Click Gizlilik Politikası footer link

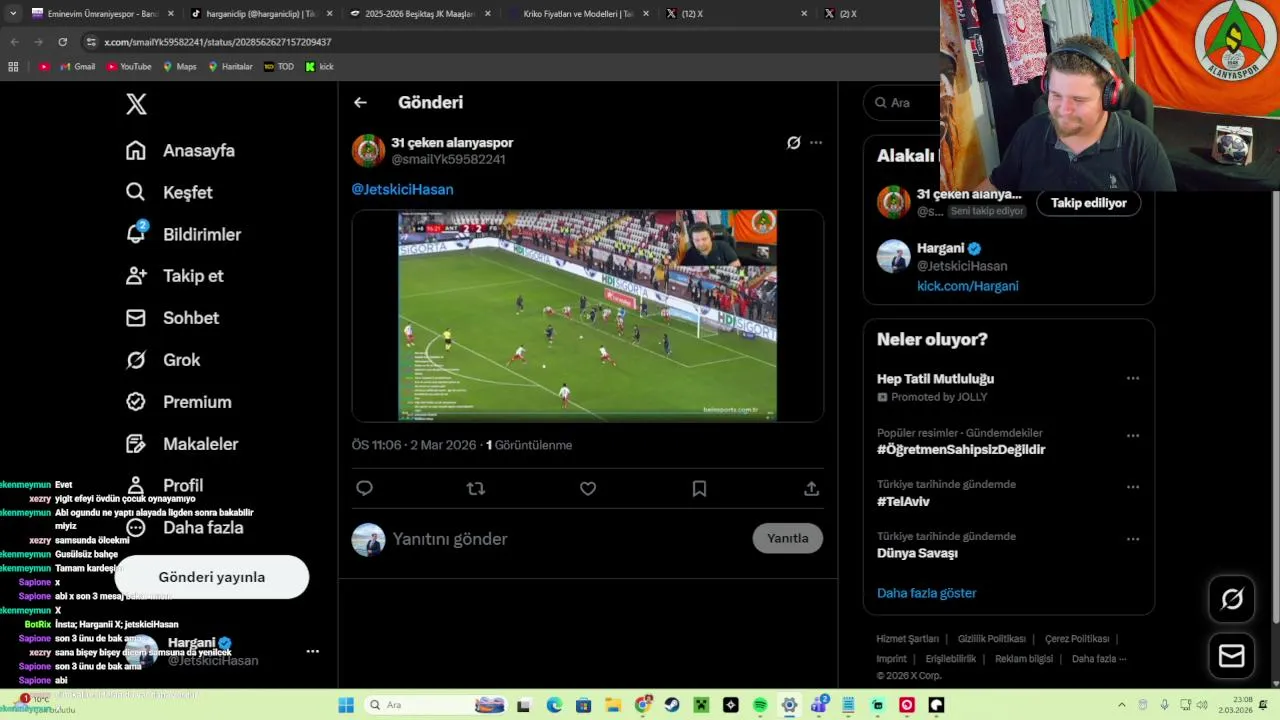[x=992, y=639]
